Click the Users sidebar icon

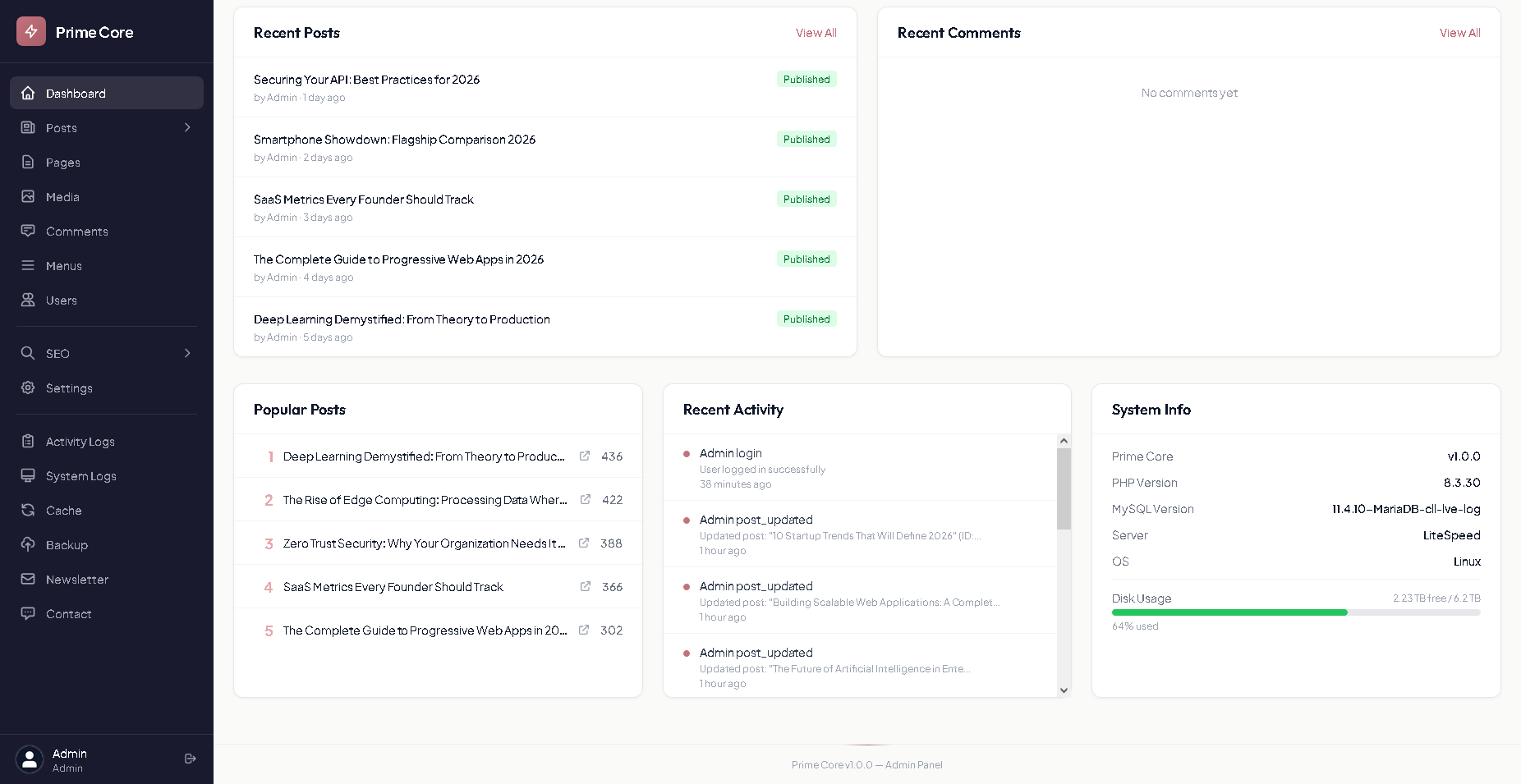pos(29,300)
